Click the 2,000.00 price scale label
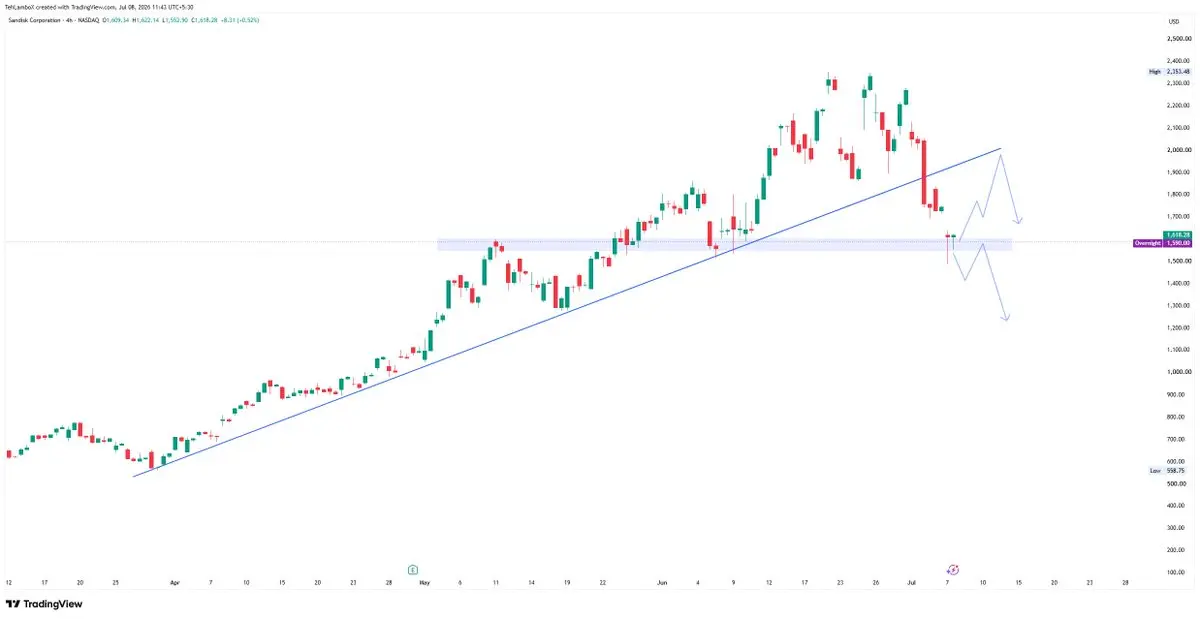 [1178, 150]
